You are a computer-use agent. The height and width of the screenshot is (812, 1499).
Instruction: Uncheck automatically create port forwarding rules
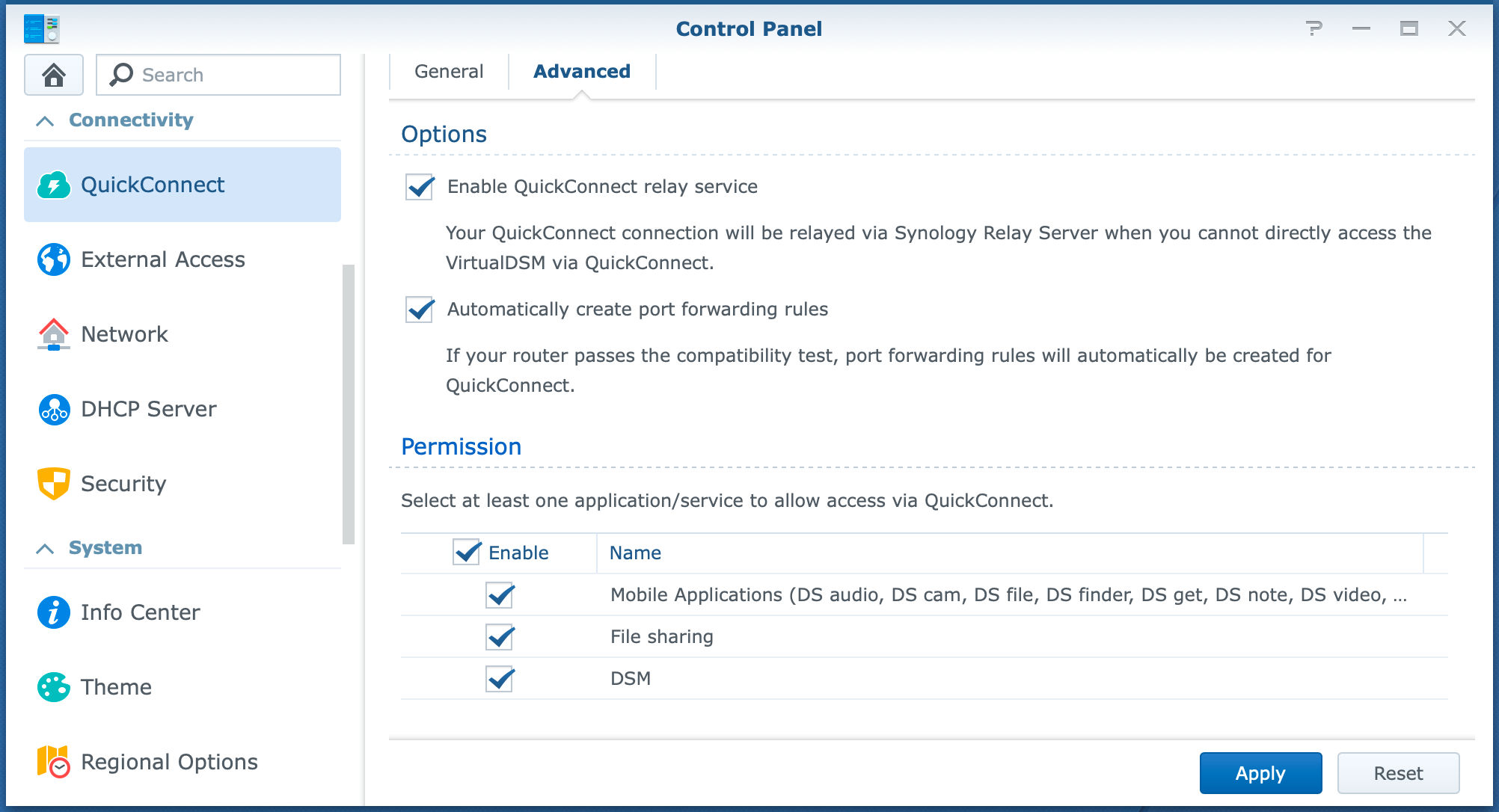coord(420,310)
